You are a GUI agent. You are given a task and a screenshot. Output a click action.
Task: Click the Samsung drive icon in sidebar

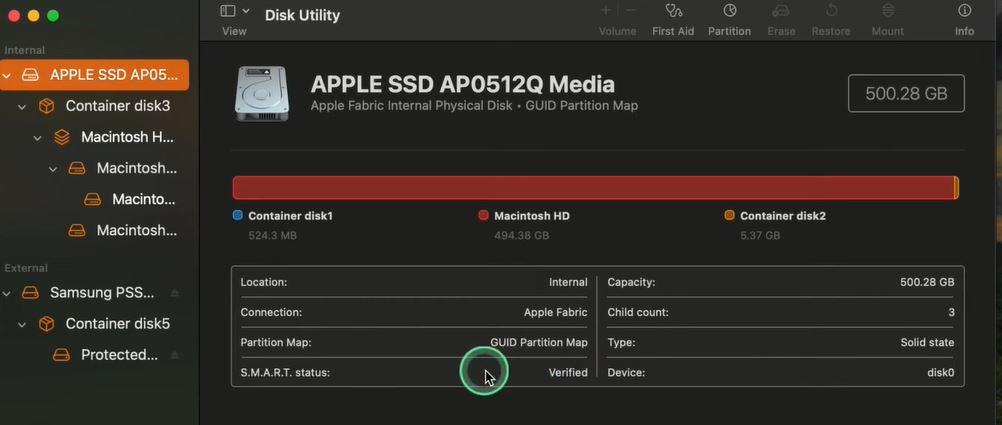click(x=30, y=293)
